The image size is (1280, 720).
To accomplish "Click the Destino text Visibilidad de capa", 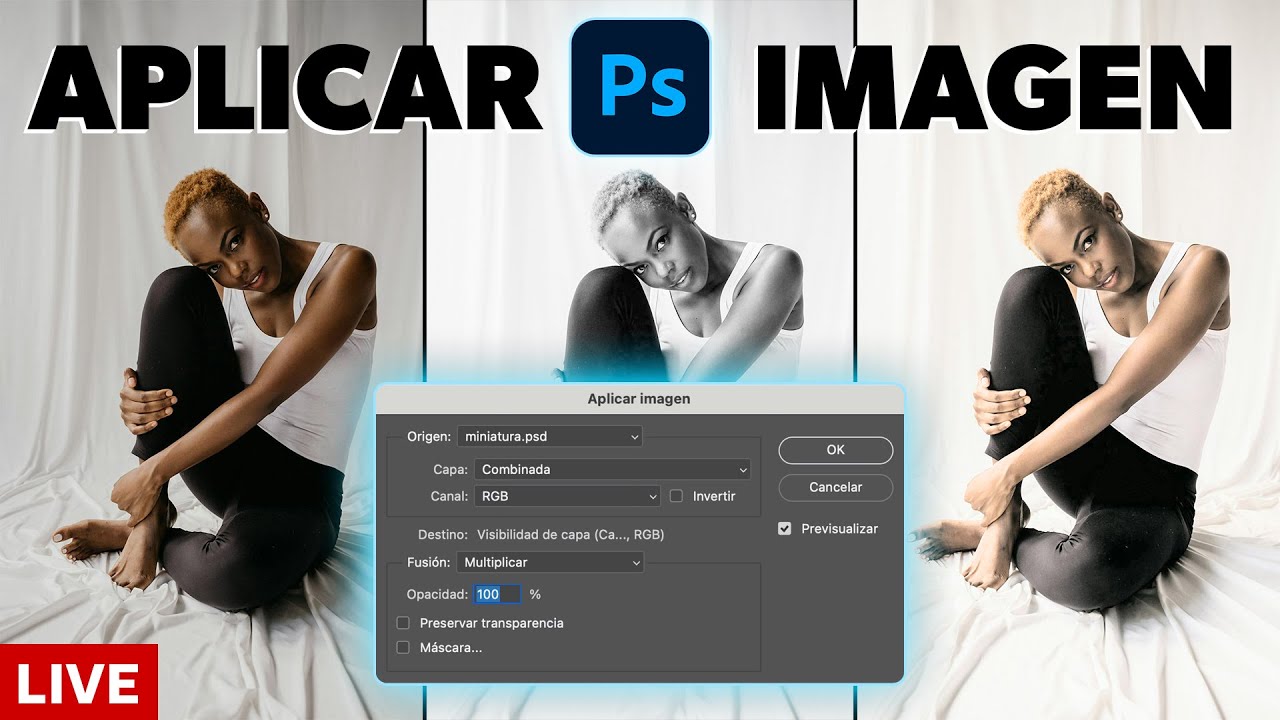I will pos(570,535).
